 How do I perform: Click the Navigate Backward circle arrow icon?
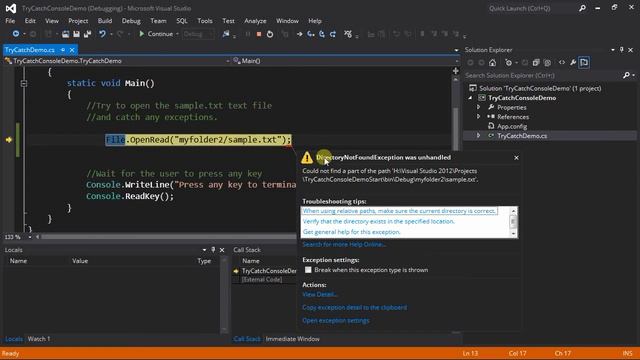(16, 34)
